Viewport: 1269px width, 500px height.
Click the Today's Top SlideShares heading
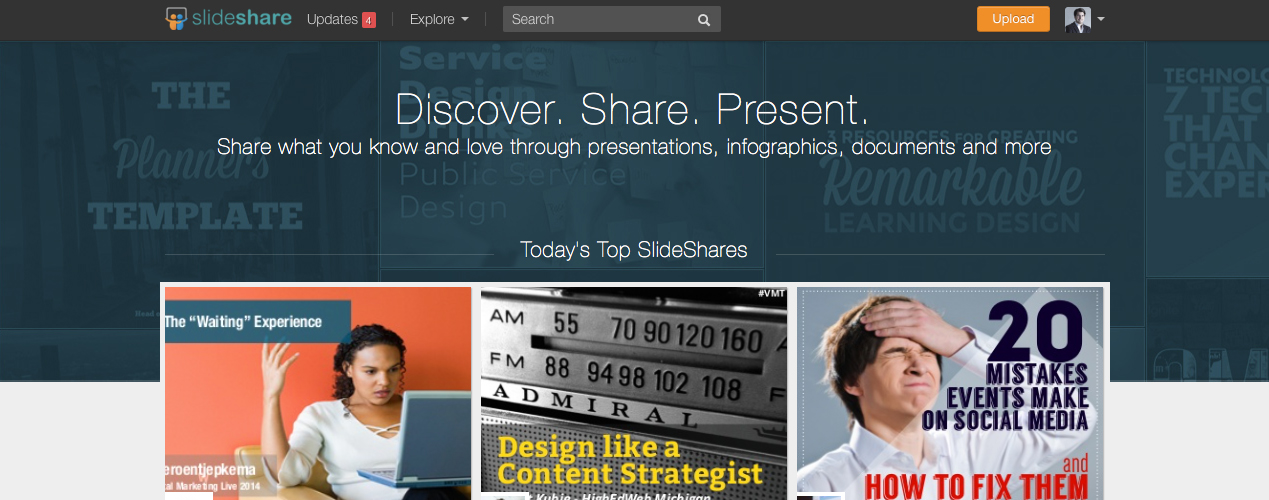pyautogui.click(x=634, y=249)
